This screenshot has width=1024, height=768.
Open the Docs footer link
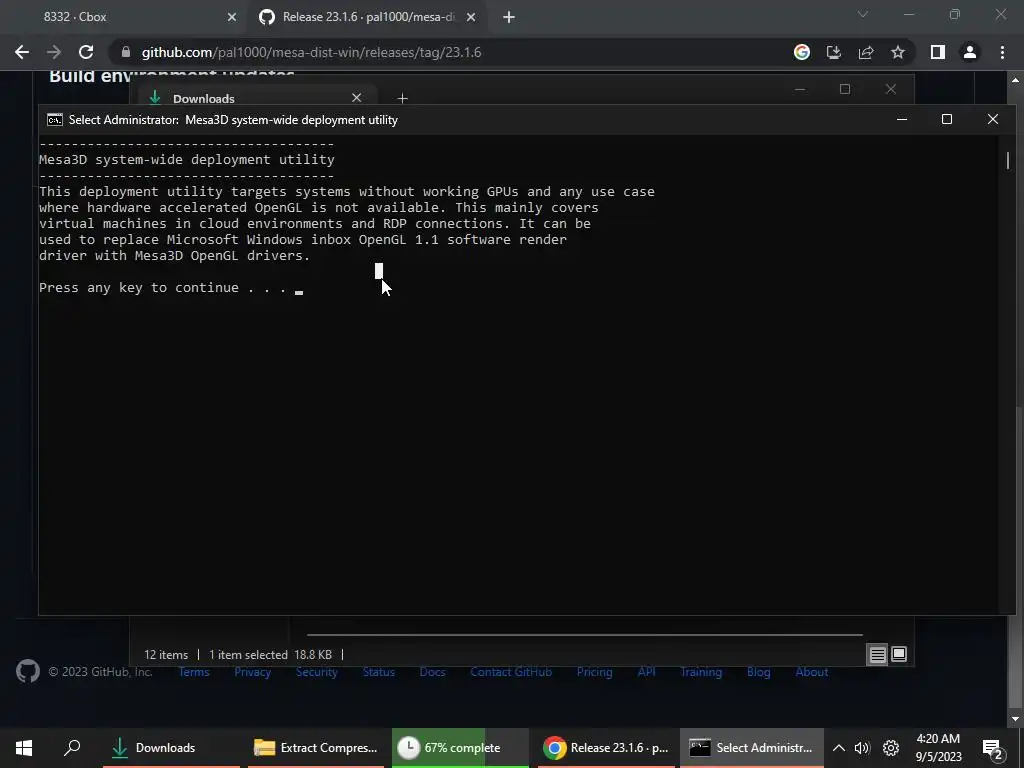pos(432,672)
